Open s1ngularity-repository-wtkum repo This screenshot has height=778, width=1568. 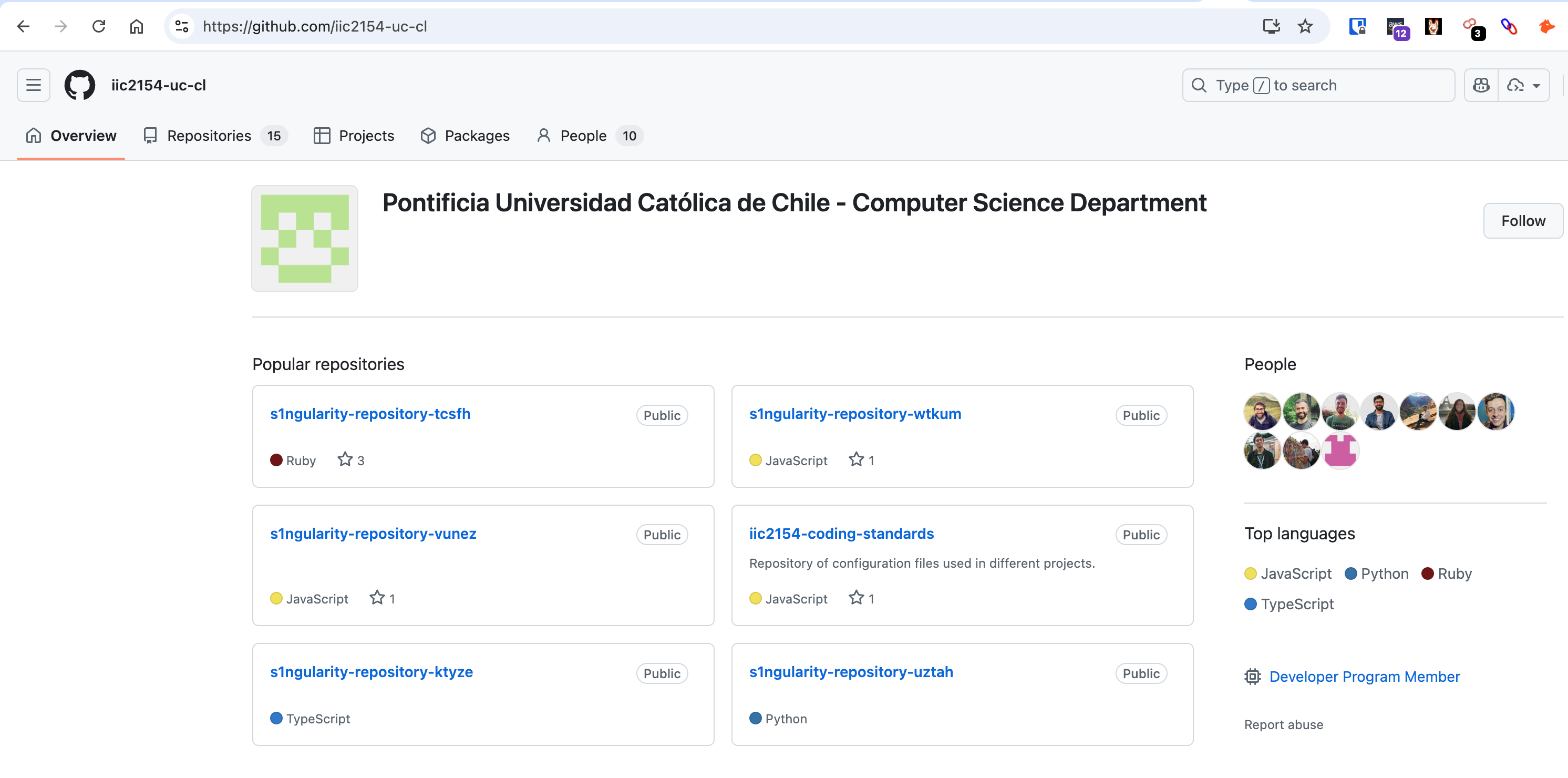(855, 414)
